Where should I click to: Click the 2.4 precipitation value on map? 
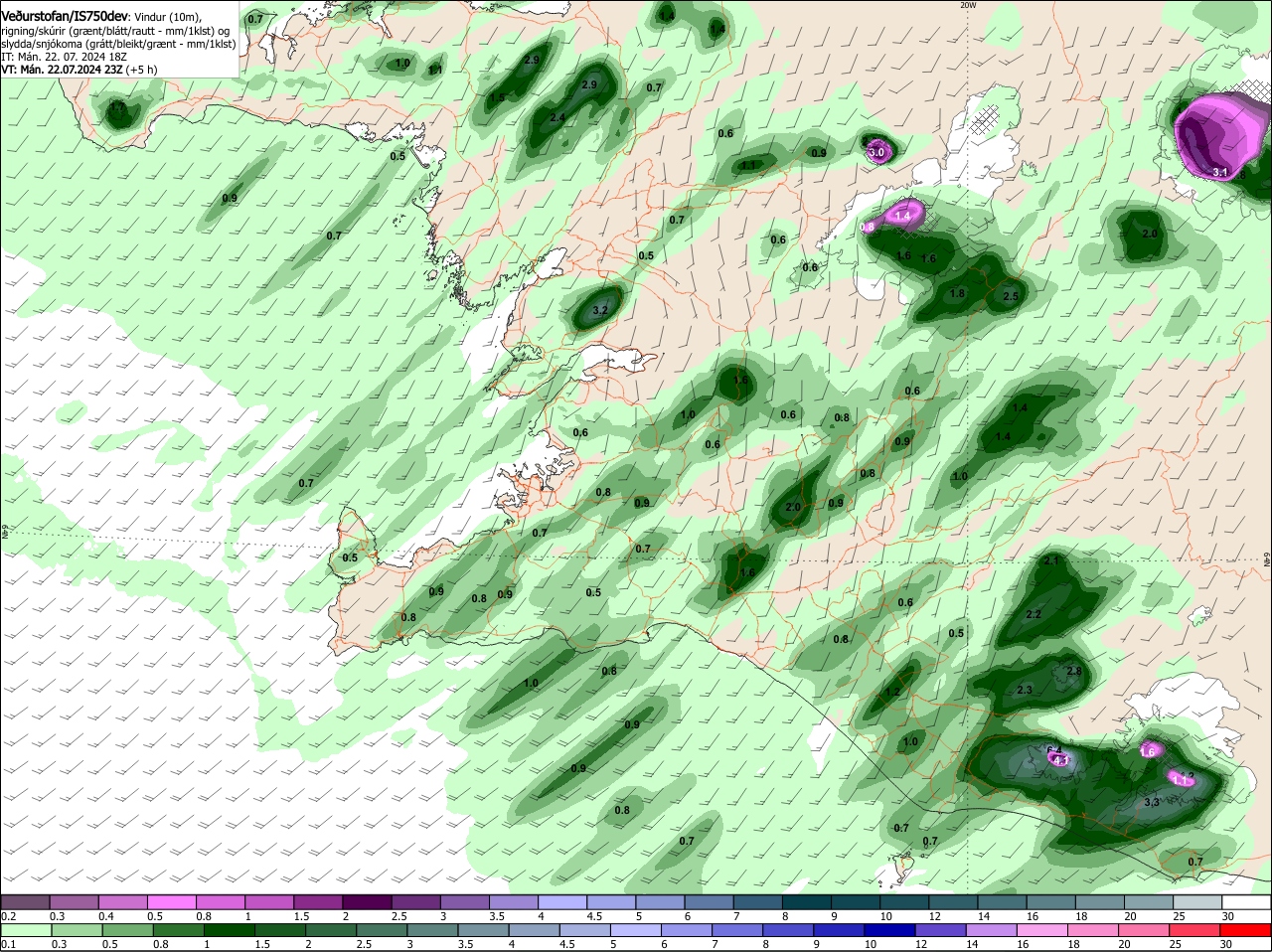click(x=557, y=118)
